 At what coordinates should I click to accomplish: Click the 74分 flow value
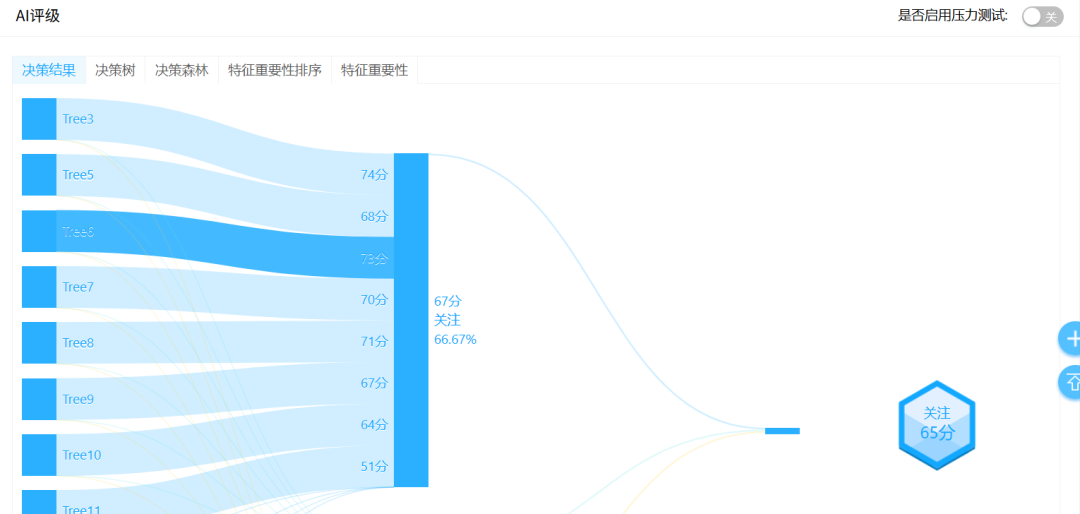click(x=375, y=174)
